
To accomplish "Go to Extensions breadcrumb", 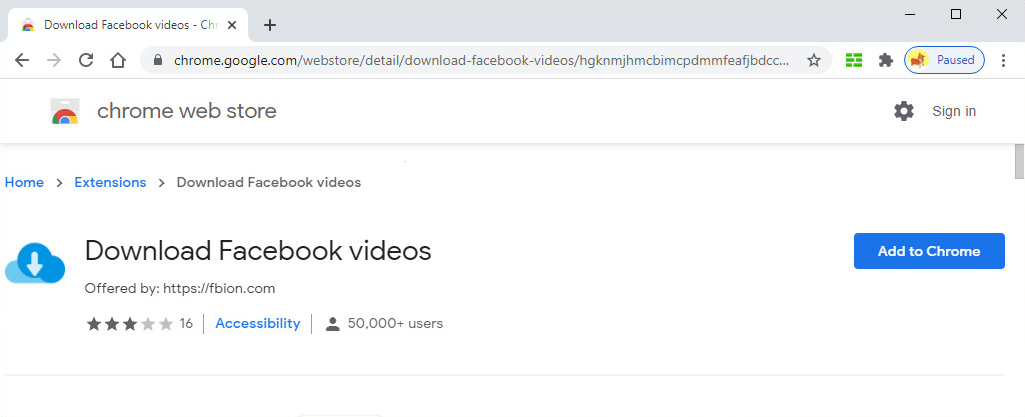I will click(110, 182).
